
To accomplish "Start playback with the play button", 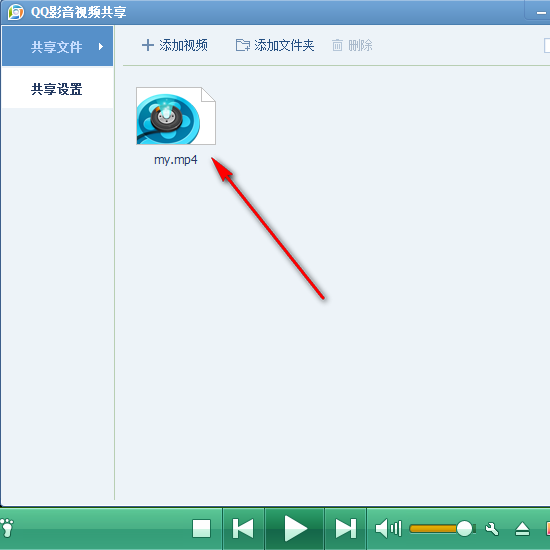I will pyautogui.click(x=295, y=528).
